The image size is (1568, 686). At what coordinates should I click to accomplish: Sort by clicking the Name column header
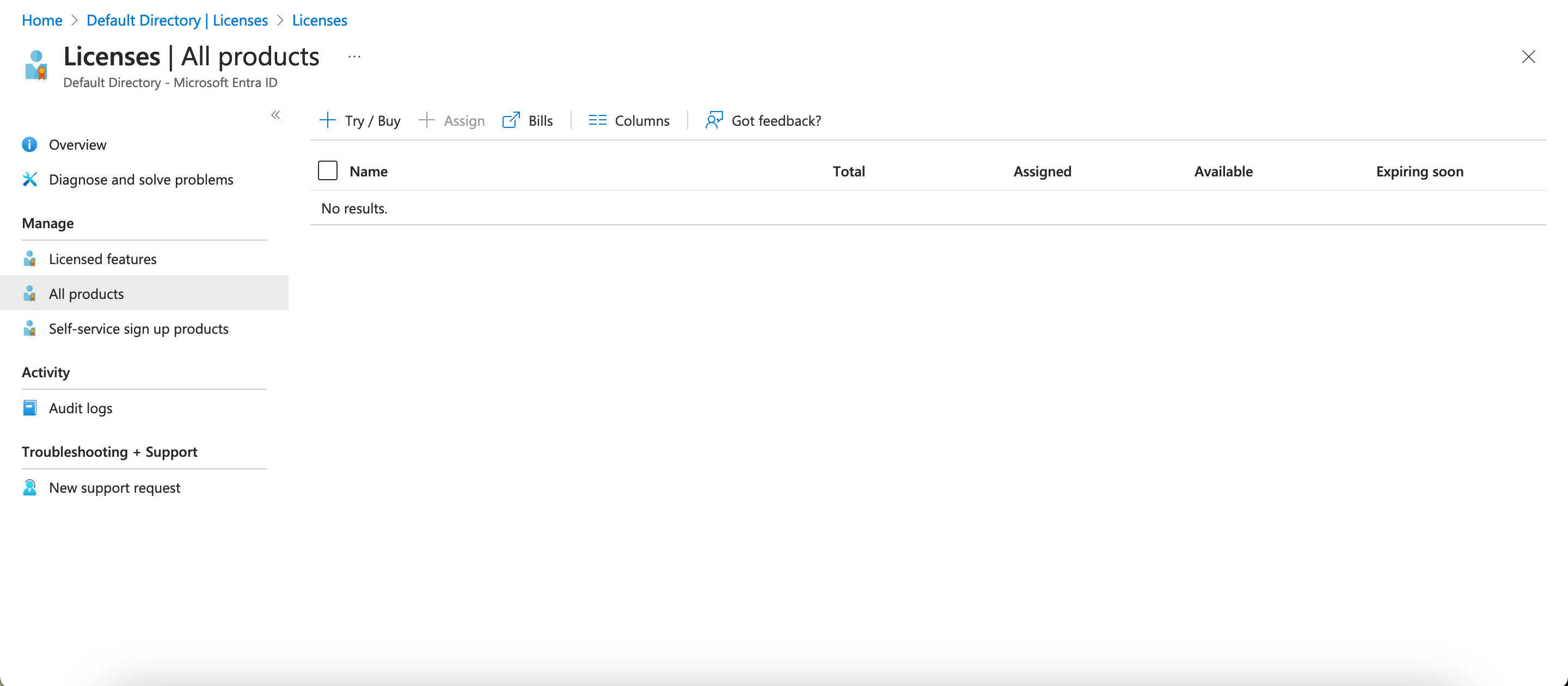point(368,171)
